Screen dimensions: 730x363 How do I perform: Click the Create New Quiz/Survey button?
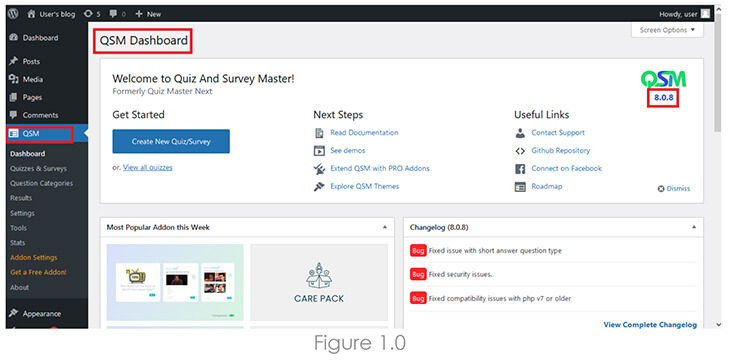(171, 141)
